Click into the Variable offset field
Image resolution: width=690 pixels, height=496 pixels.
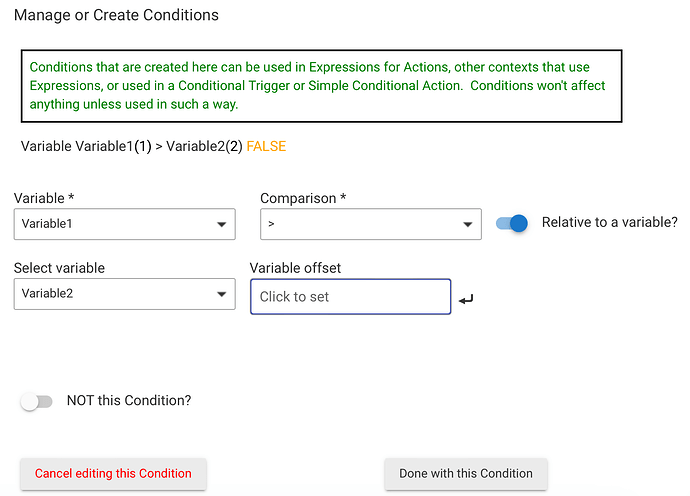[x=350, y=297]
